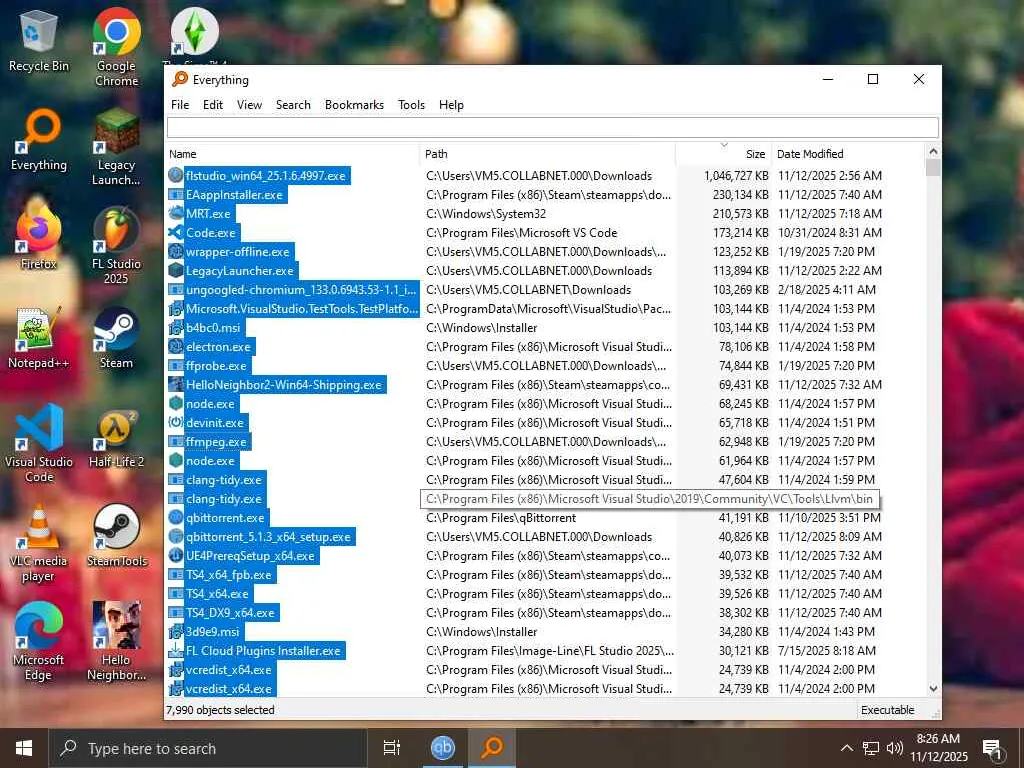Launch the Steam desktop shortcut
The width and height of the screenshot is (1024, 768).
tap(116, 338)
